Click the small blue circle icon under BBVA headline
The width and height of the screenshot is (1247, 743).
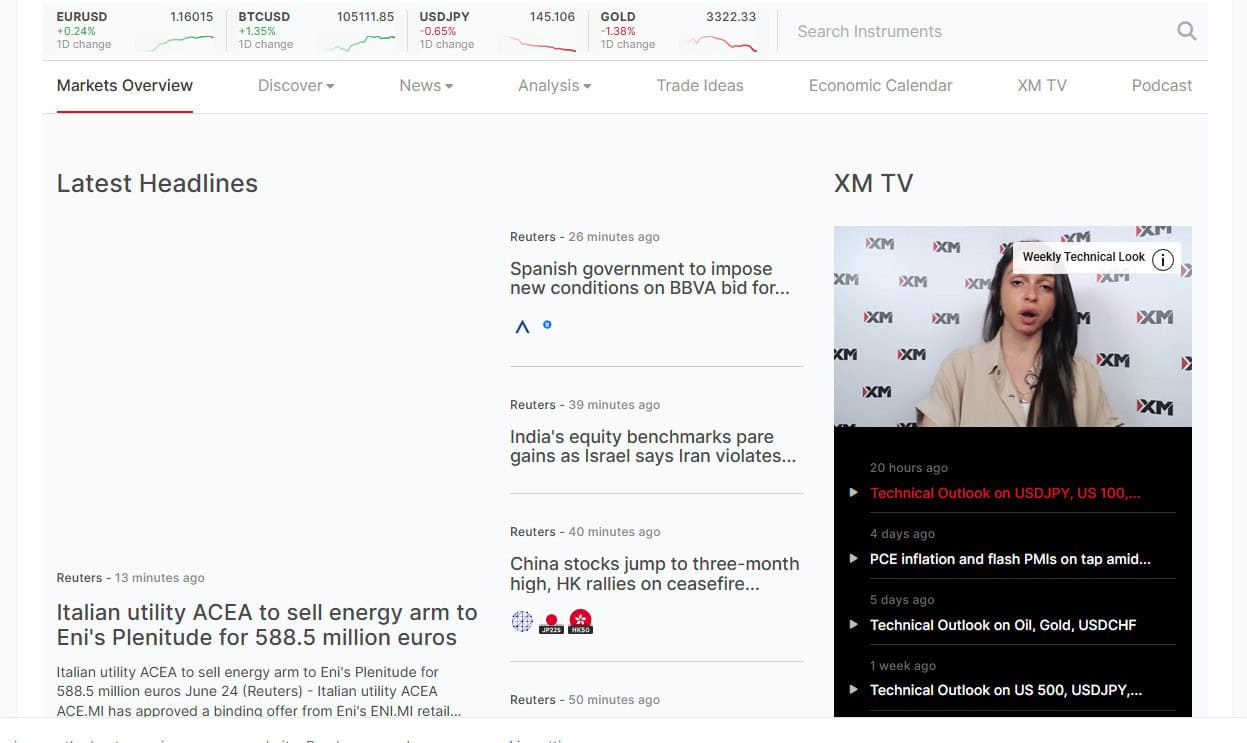coord(547,325)
